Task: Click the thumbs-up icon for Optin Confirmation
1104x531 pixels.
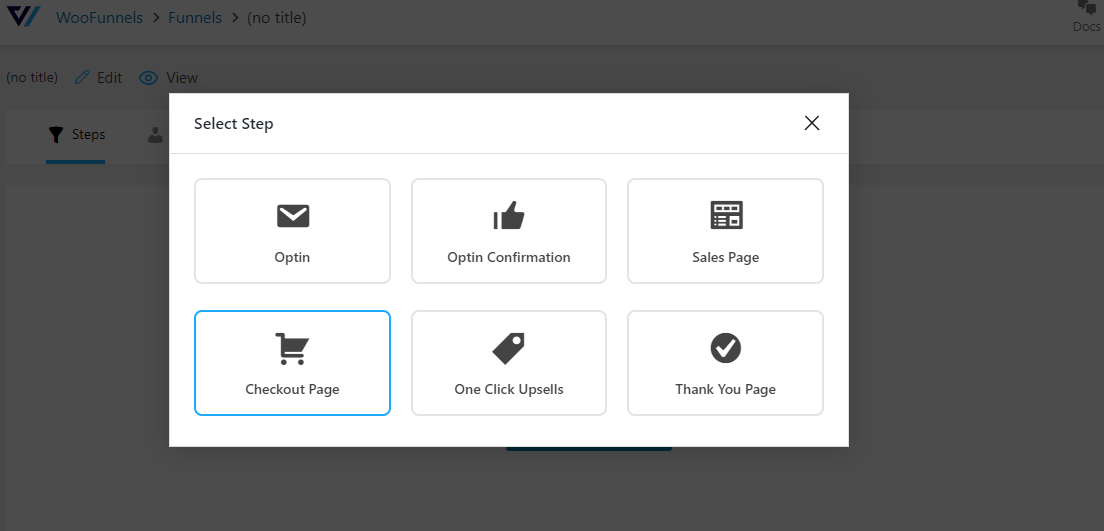Action: click(509, 215)
